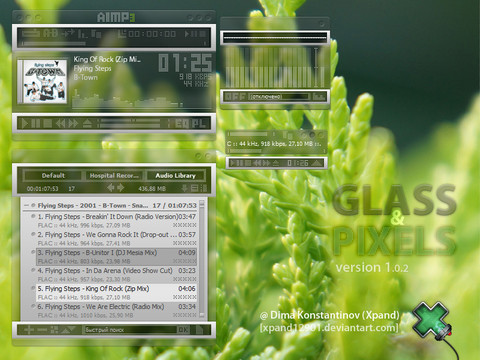This screenshot has width=480, height=360.
Task: Select track 3 B-Unitor I (DJ Mesia Mix)
Action: [x=116, y=257]
